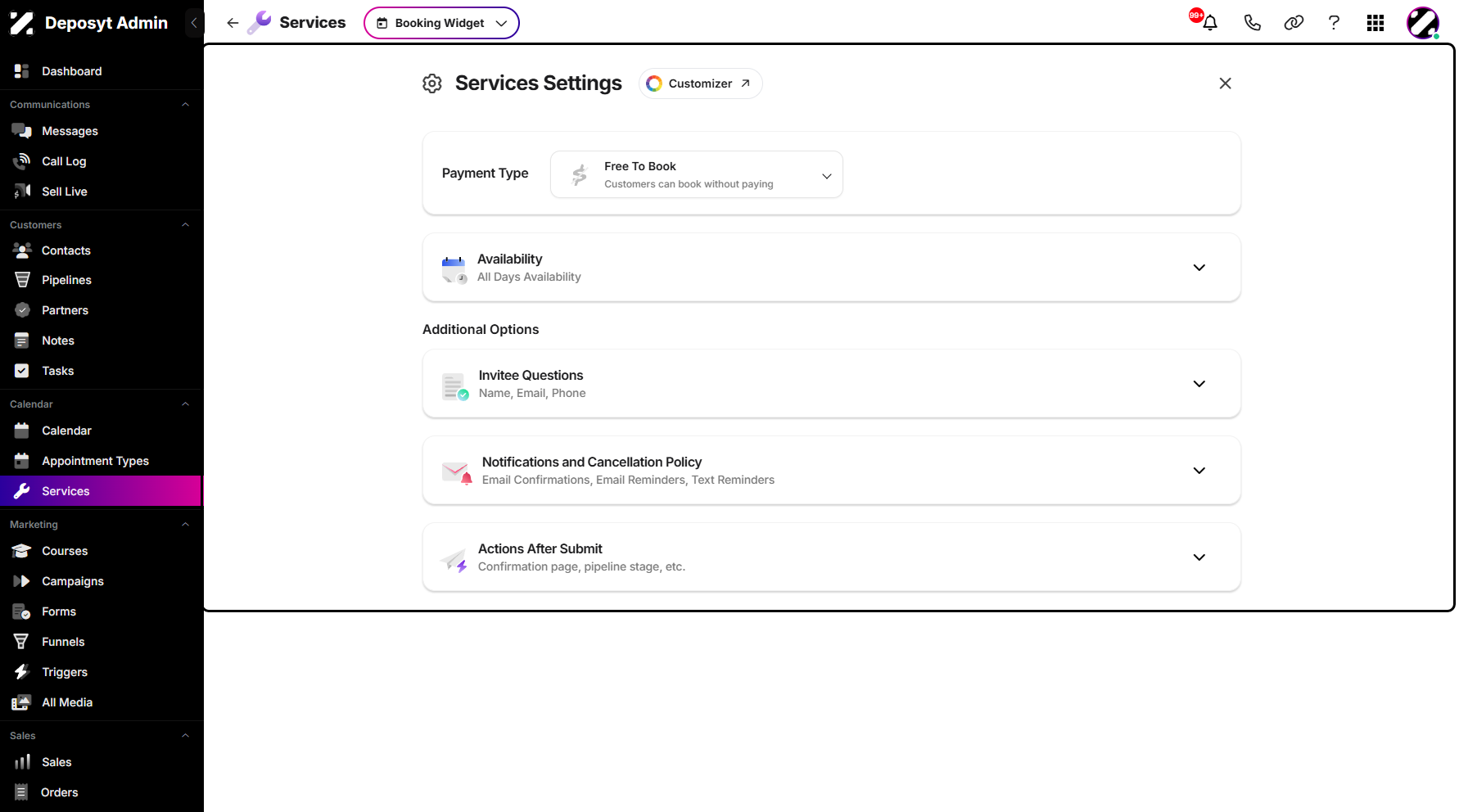
Task: Expand the Availability section
Action: (1199, 268)
